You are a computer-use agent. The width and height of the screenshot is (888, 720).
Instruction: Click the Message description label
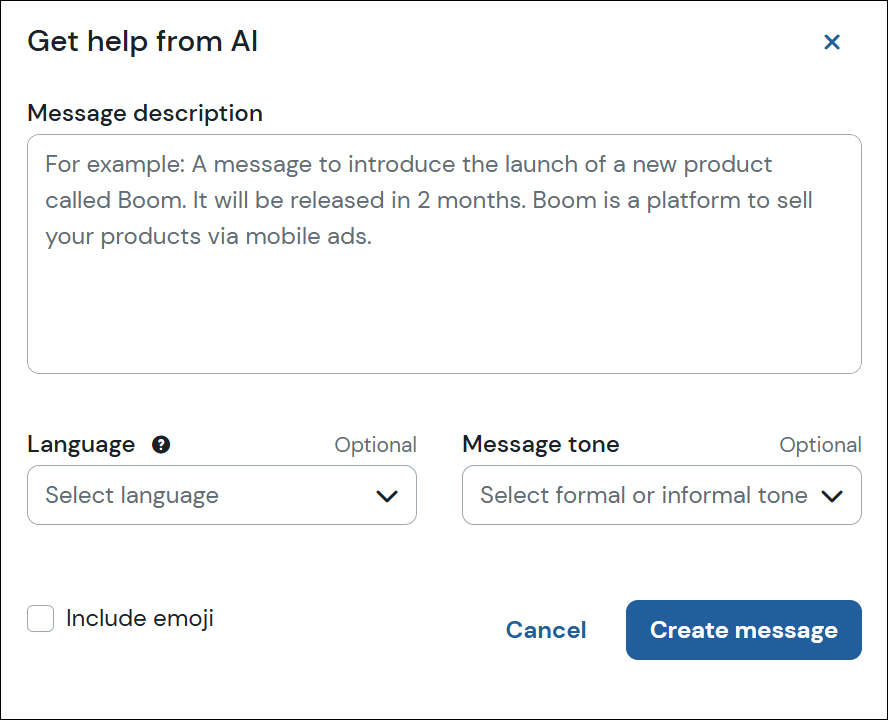pyautogui.click(x=145, y=113)
